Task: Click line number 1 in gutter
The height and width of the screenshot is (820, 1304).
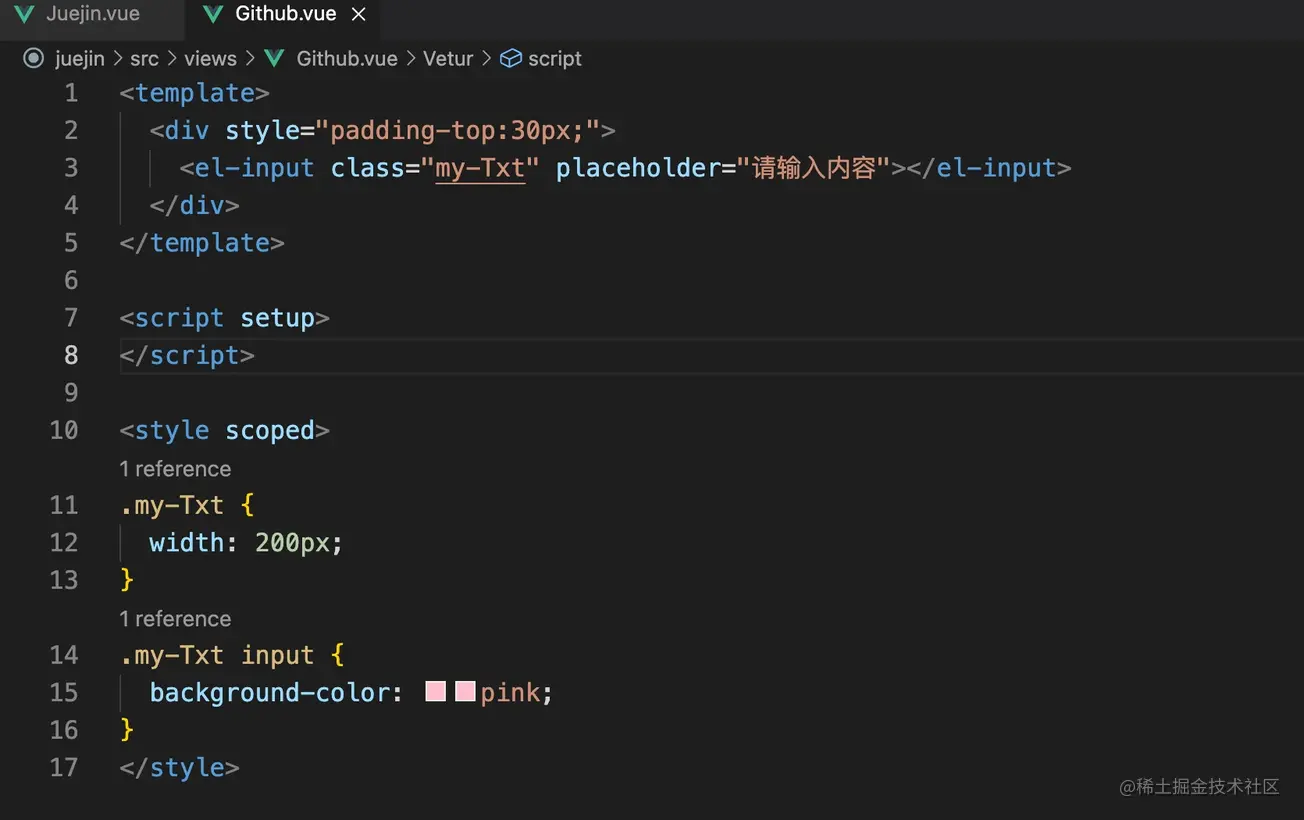Action: click(x=70, y=93)
